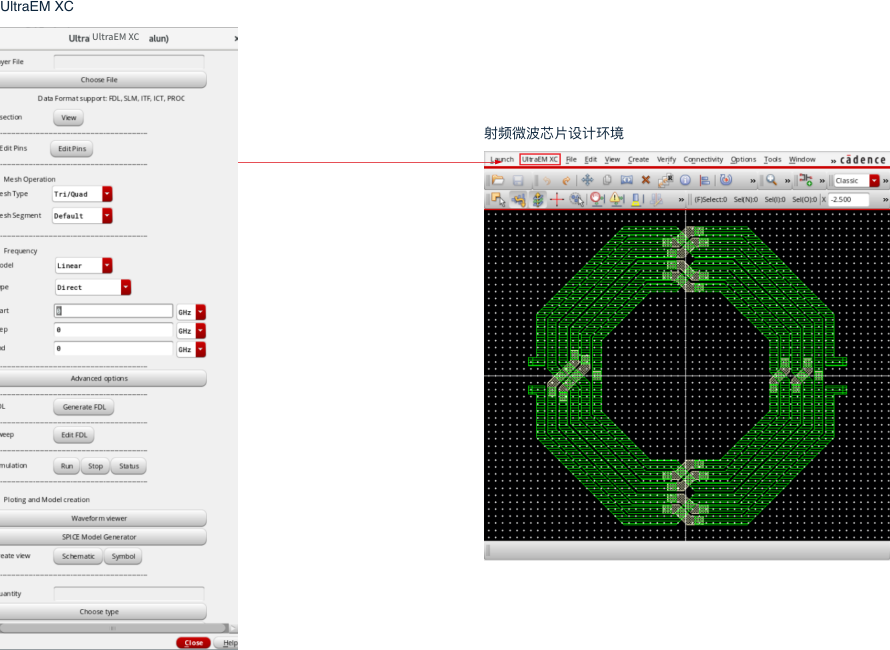Expand the overflow chevron next to the Zoom icon

(x=787, y=181)
